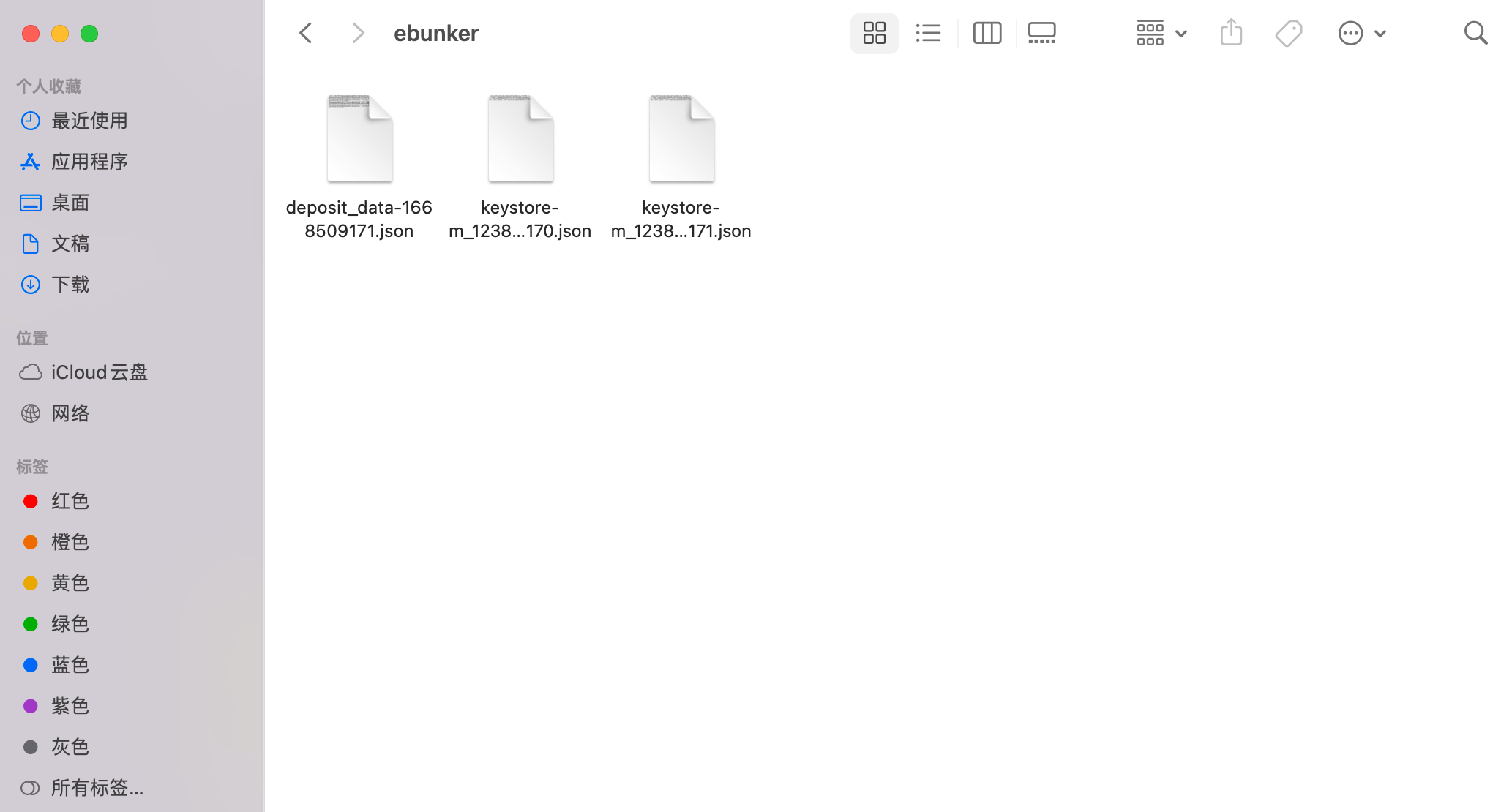Go forward to the next folder
Viewport: 1512px width, 812px height.
(x=358, y=33)
